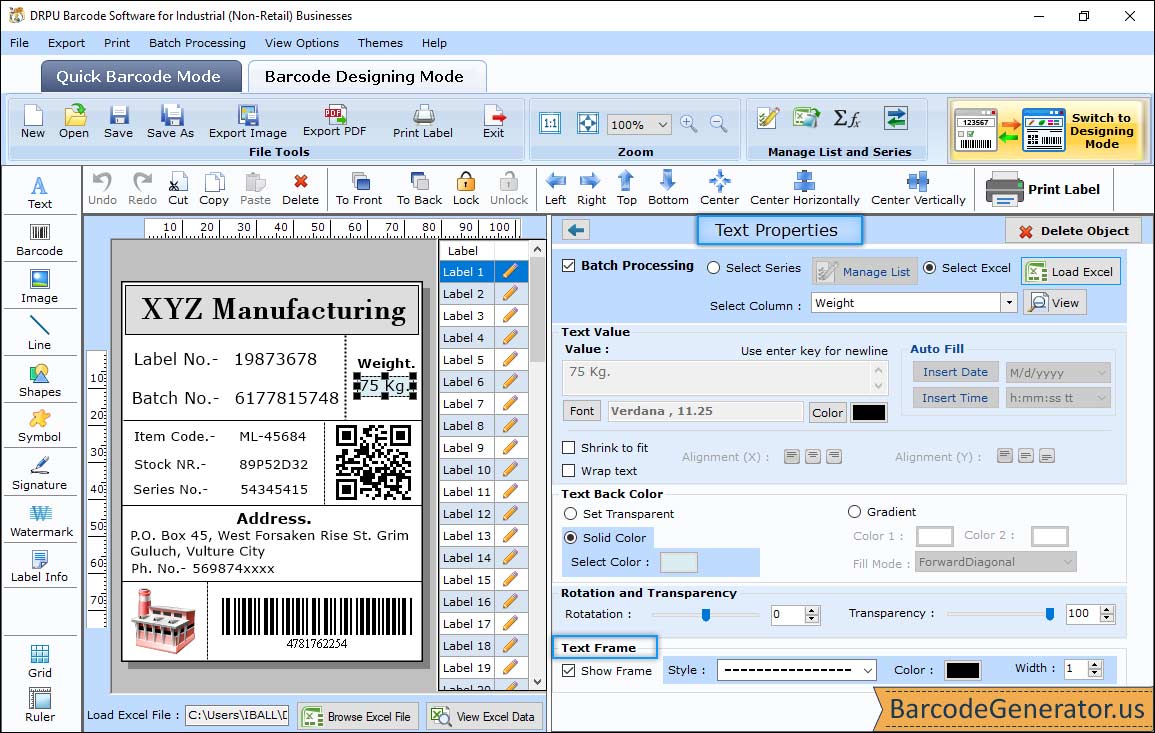Viewport: 1155px width, 733px height.
Task: Click the Undo icon
Action: 102,189
